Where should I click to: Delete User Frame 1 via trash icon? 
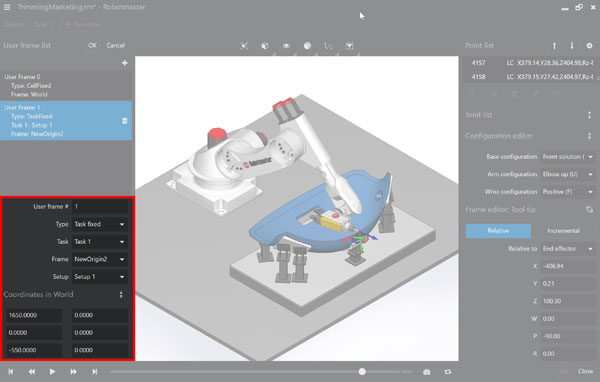tap(124, 121)
